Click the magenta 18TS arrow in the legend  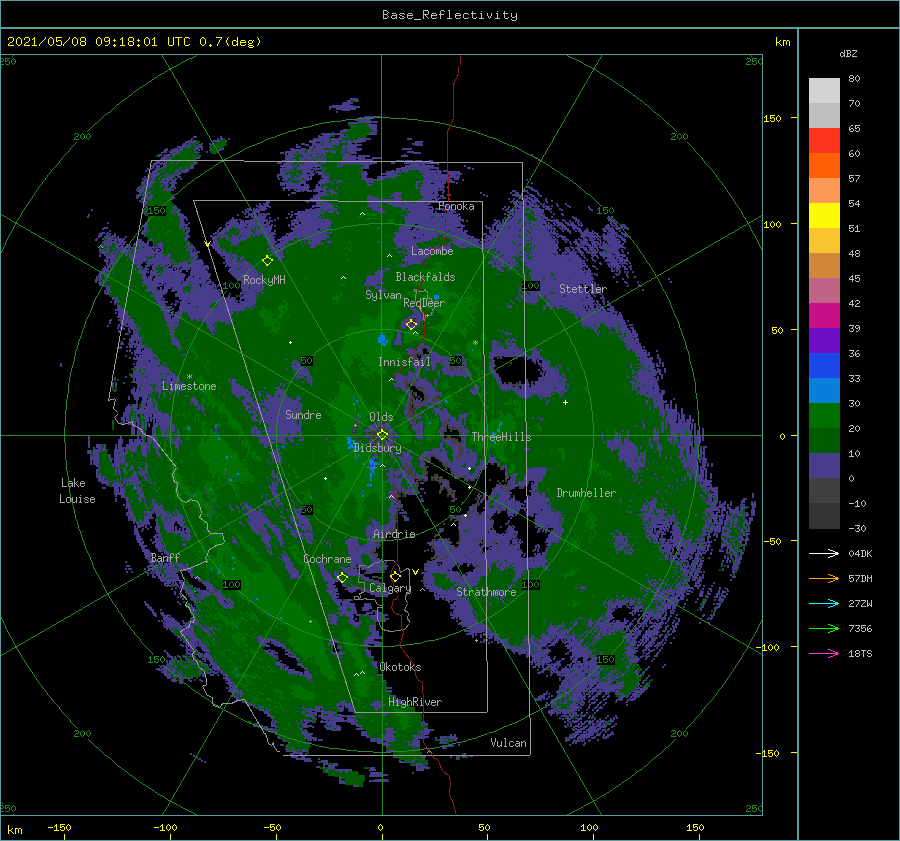coord(824,653)
